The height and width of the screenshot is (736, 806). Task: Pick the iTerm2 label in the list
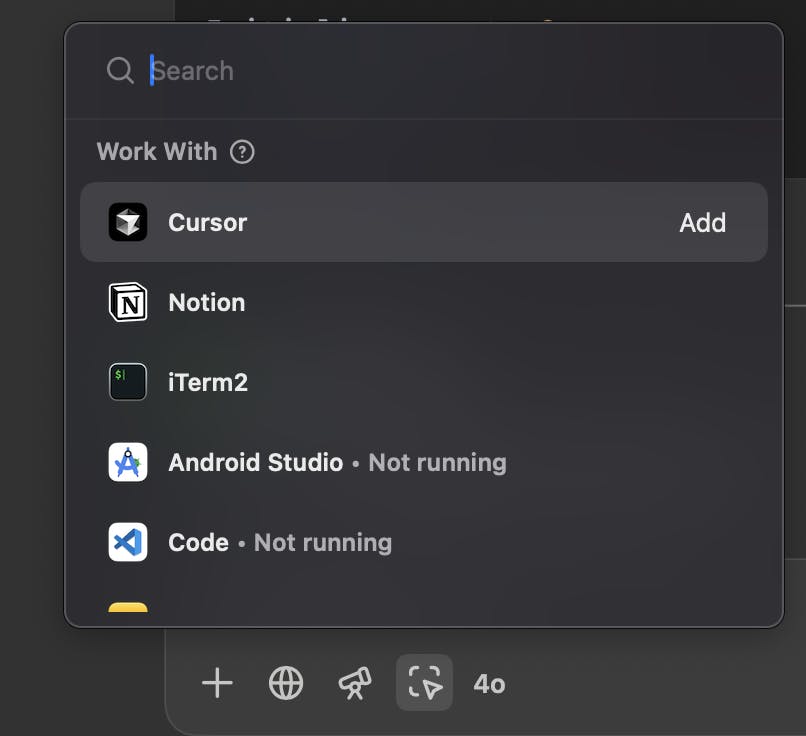click(x=208, y=382)
